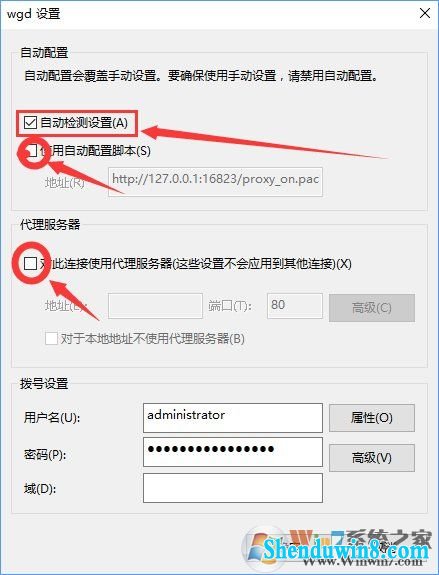Click the 自动检测设置(A) label text
439x575 pixels.
click(x=84, y=122)
